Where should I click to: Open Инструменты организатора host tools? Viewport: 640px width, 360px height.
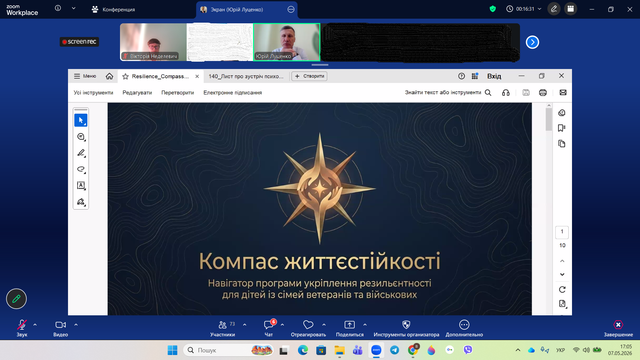tap(406, 328)
